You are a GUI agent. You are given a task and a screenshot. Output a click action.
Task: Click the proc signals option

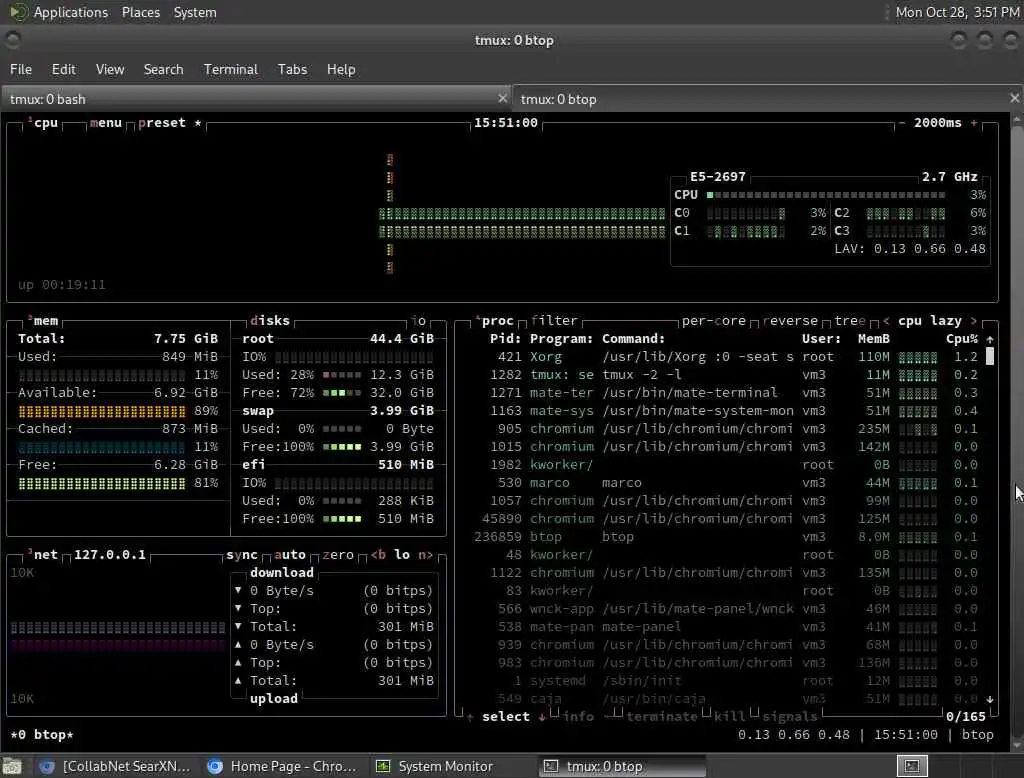tap(790, 717)
